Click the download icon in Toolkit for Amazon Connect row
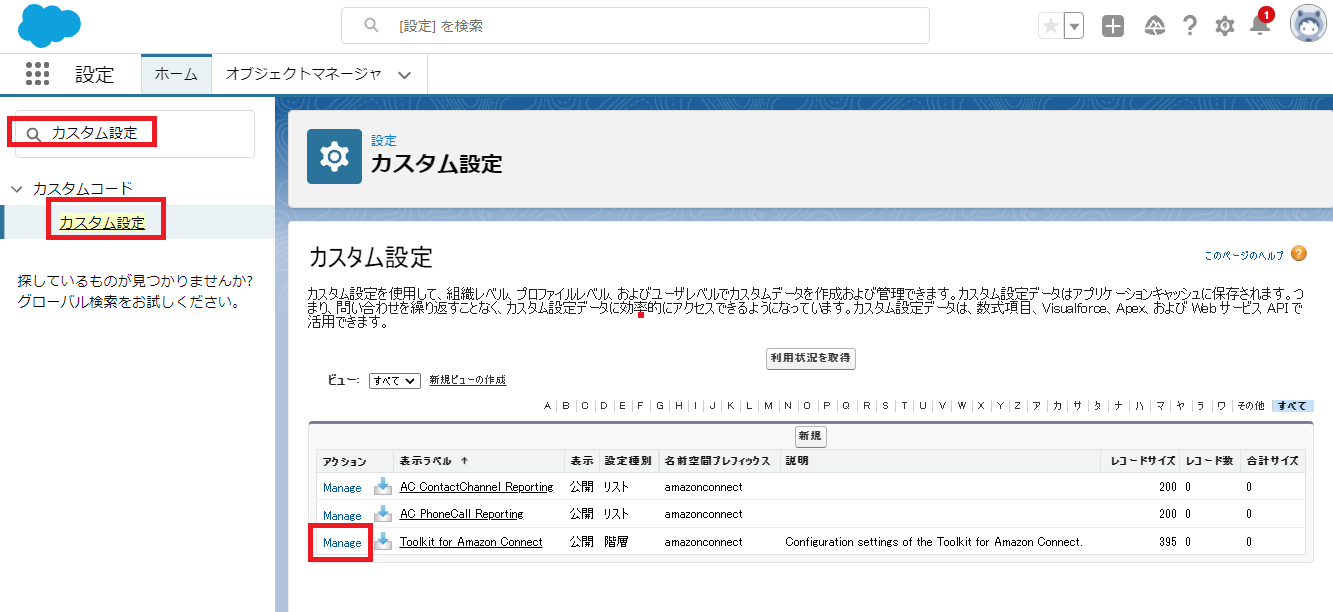1333x612 pixels. click(383, 541)
